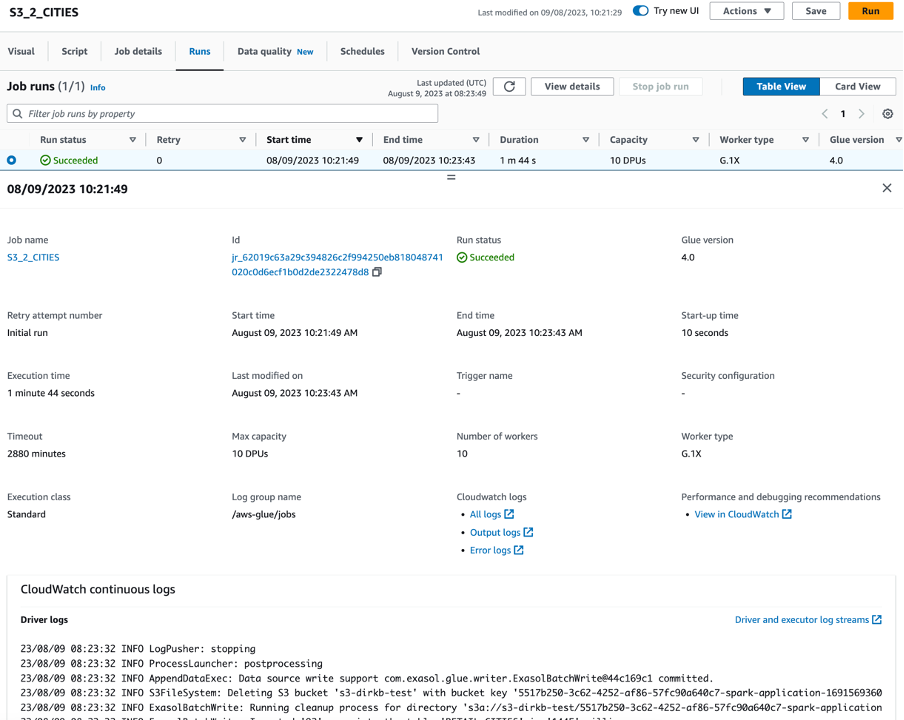Open the Info link next to Job runs
The width and height of the screenshot is (904, 720).
click(x=98, y=88)
